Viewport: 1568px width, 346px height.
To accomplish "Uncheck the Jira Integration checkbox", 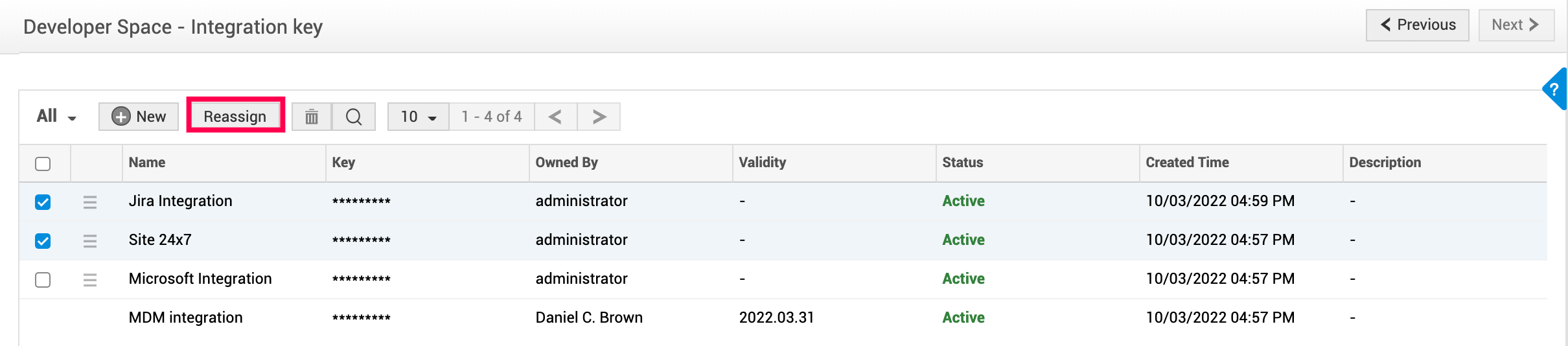I will [x=43, y=202].
